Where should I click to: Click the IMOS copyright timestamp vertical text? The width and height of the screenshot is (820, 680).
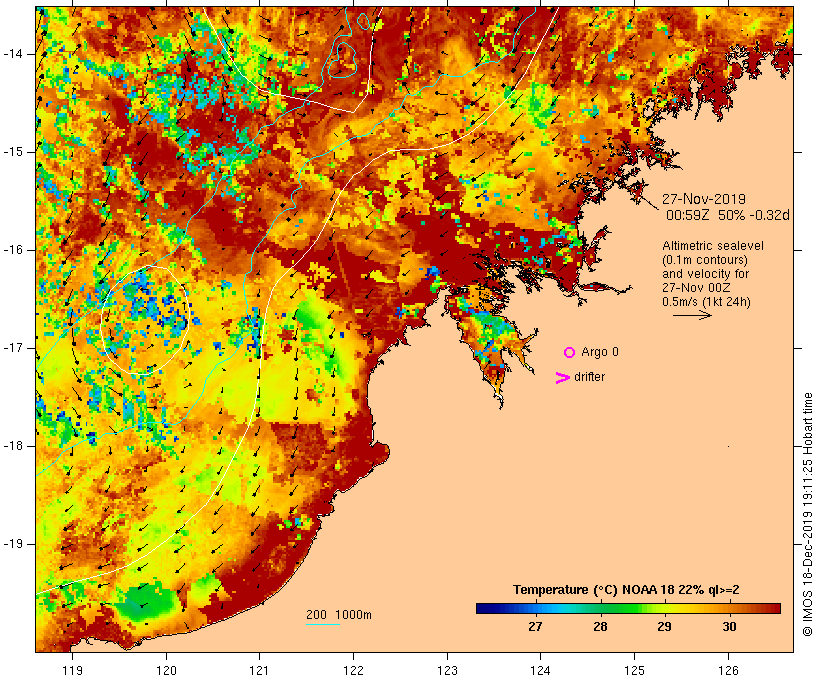pos(807,515)
